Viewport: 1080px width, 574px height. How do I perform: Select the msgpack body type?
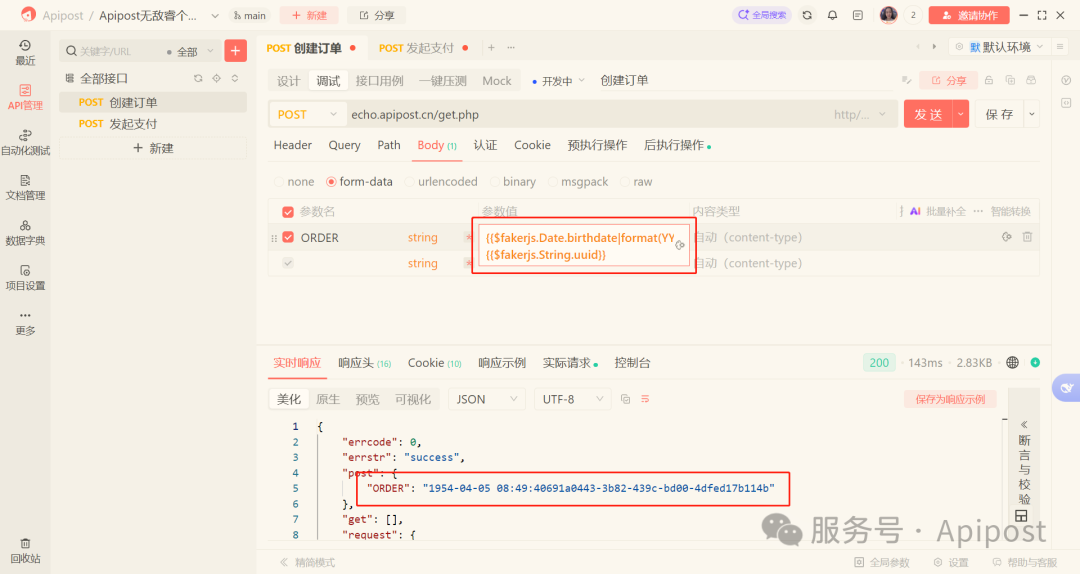(x=578, y=182)
